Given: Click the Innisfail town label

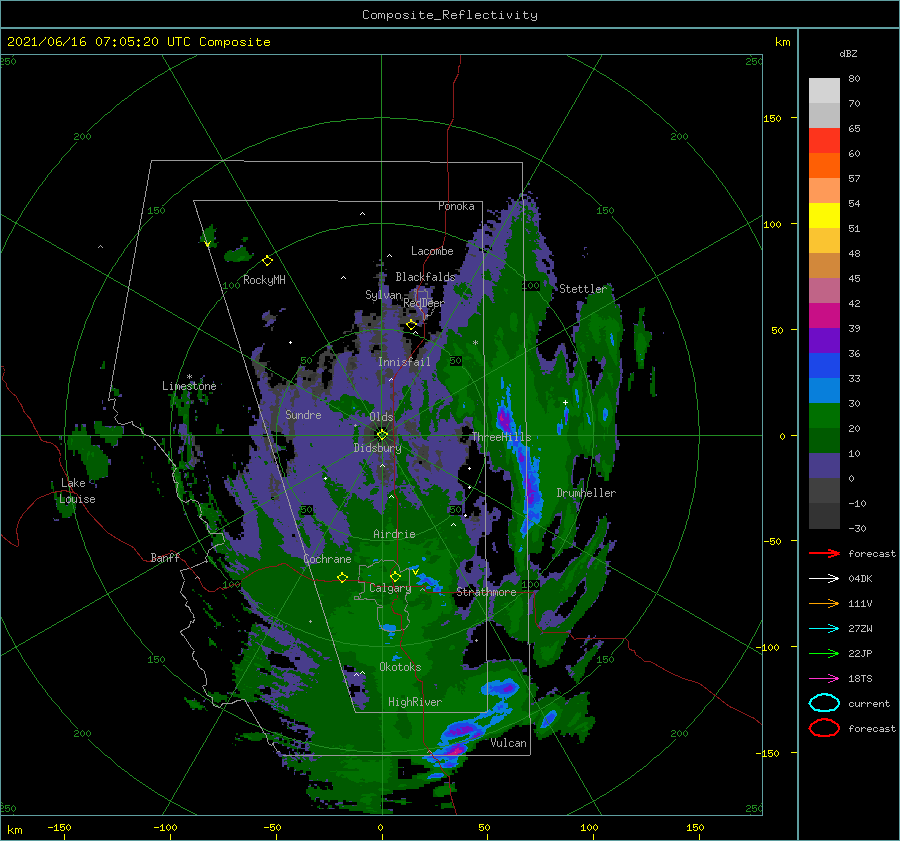Looking at the screenshot, I should [404, 362].
